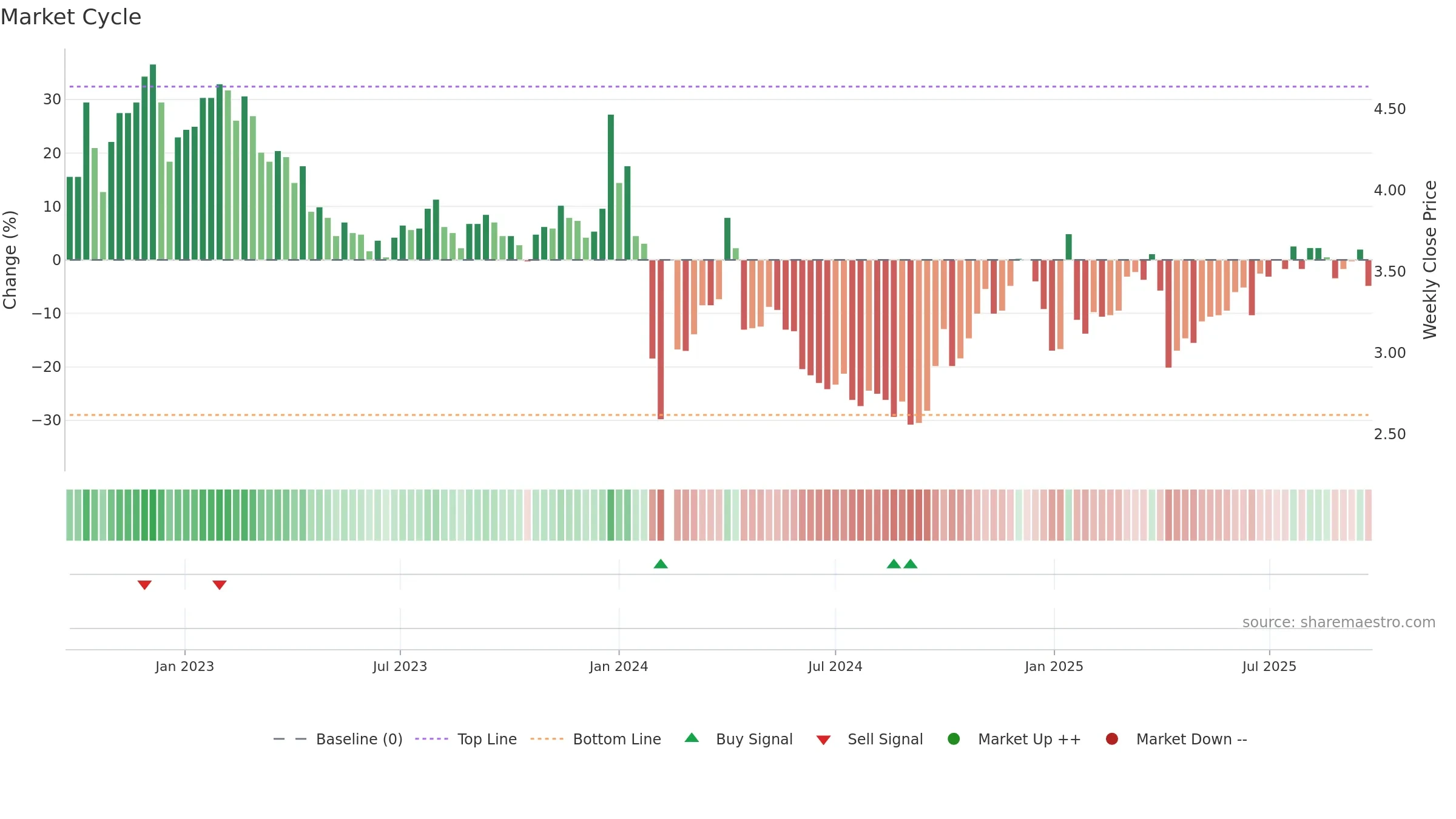The image size is (1456, 819).
Task: Toggle the Baseline (0) legend entry
Action: tap(338, 739)
